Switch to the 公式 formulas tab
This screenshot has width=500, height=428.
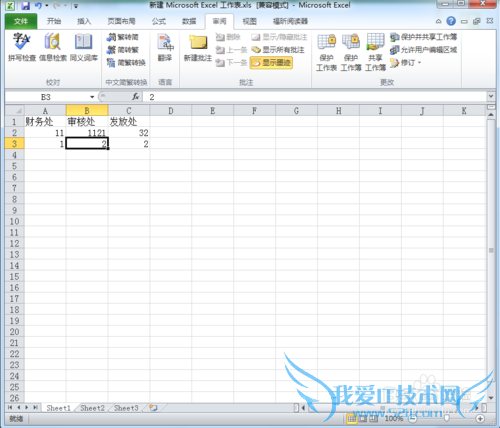tap(159, 21)
